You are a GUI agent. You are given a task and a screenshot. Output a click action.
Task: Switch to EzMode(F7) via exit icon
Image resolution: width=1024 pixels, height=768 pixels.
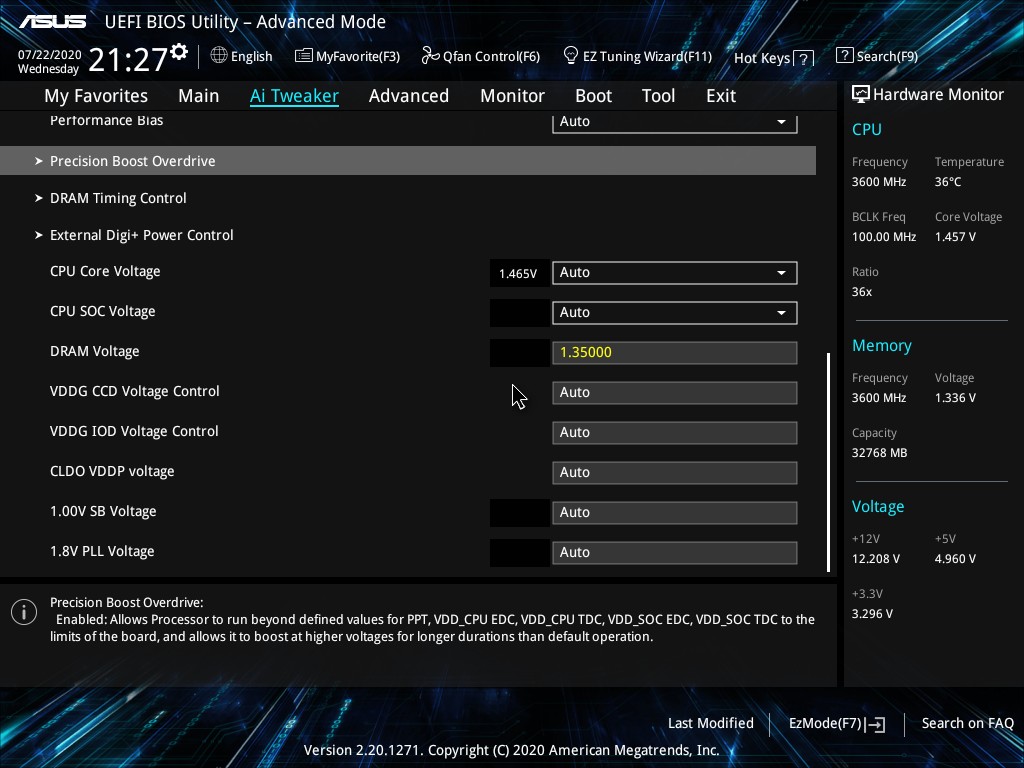[x=877, y=724]
